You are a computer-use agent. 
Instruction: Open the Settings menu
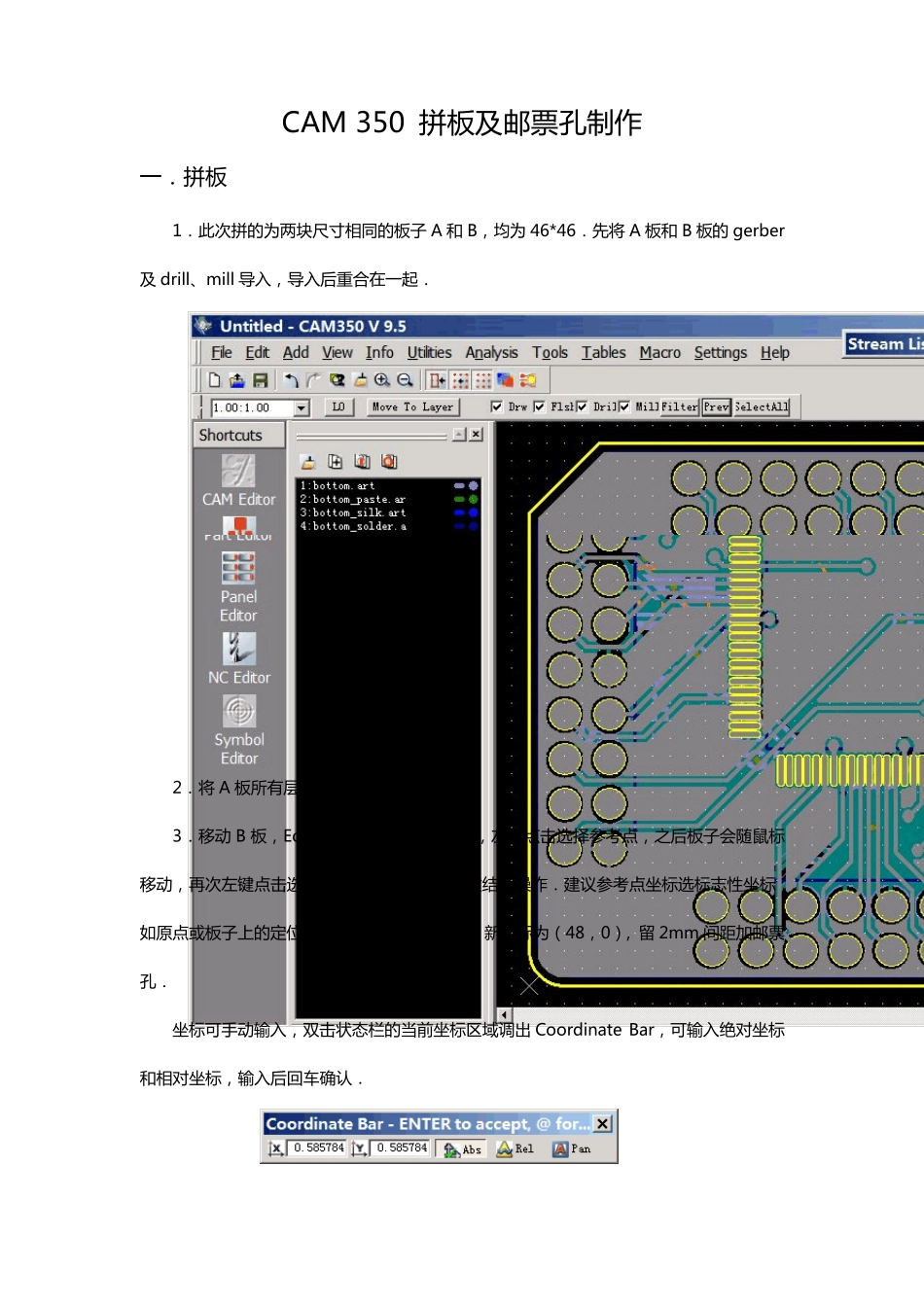(721, 352)
